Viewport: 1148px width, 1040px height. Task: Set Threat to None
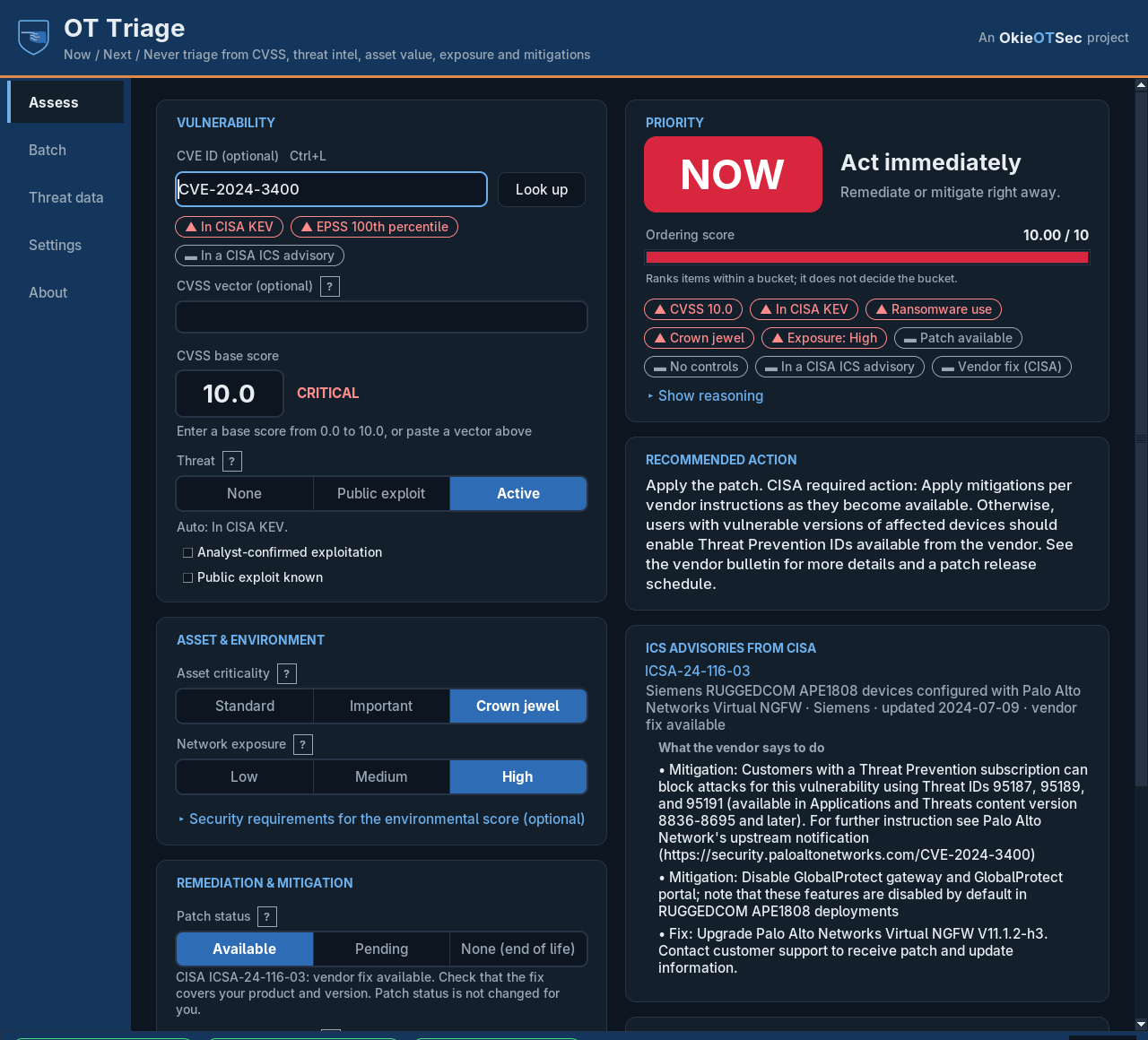[245, 494]
